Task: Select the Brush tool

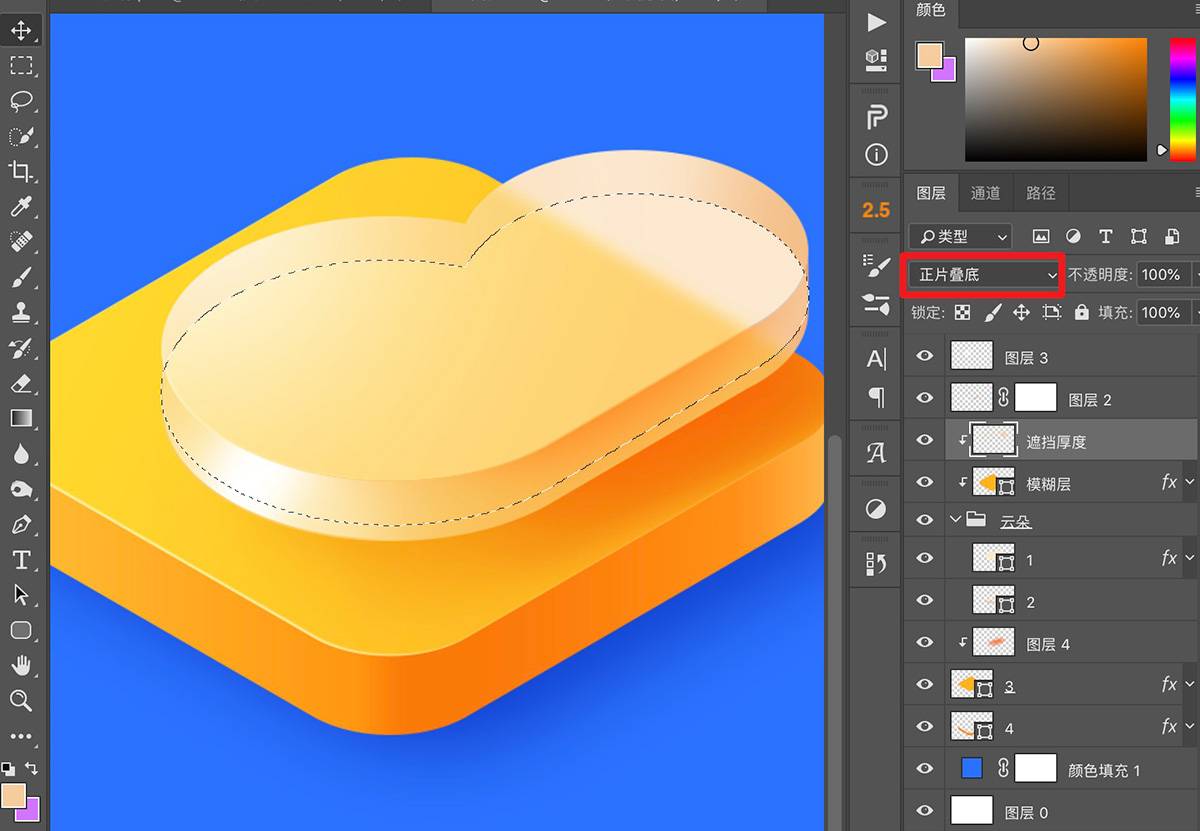Action: tap(21, 277)
